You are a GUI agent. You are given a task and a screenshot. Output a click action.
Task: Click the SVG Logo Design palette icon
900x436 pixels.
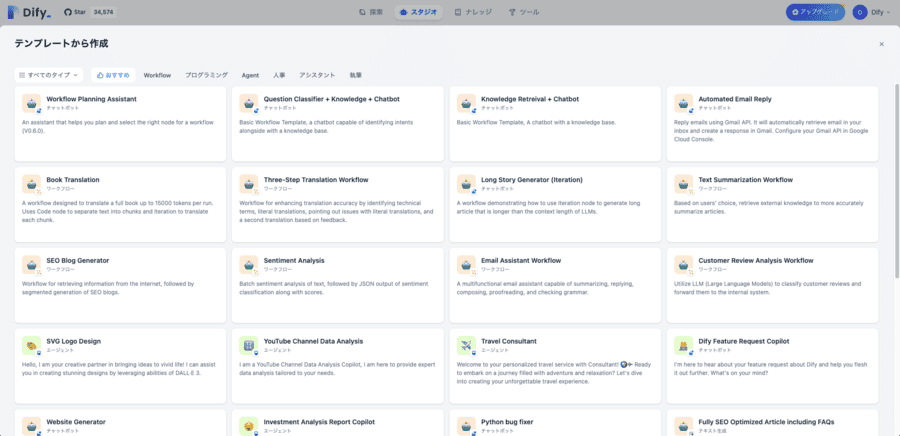(32, 345)
